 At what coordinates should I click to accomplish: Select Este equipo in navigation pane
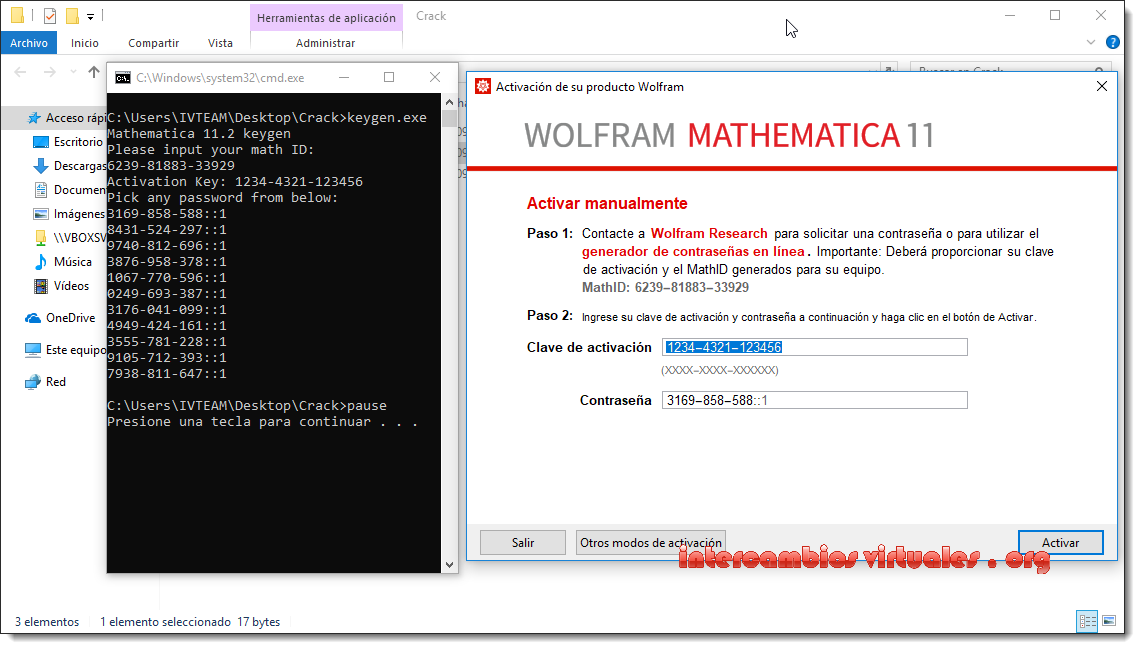click(x=65, y=350)
